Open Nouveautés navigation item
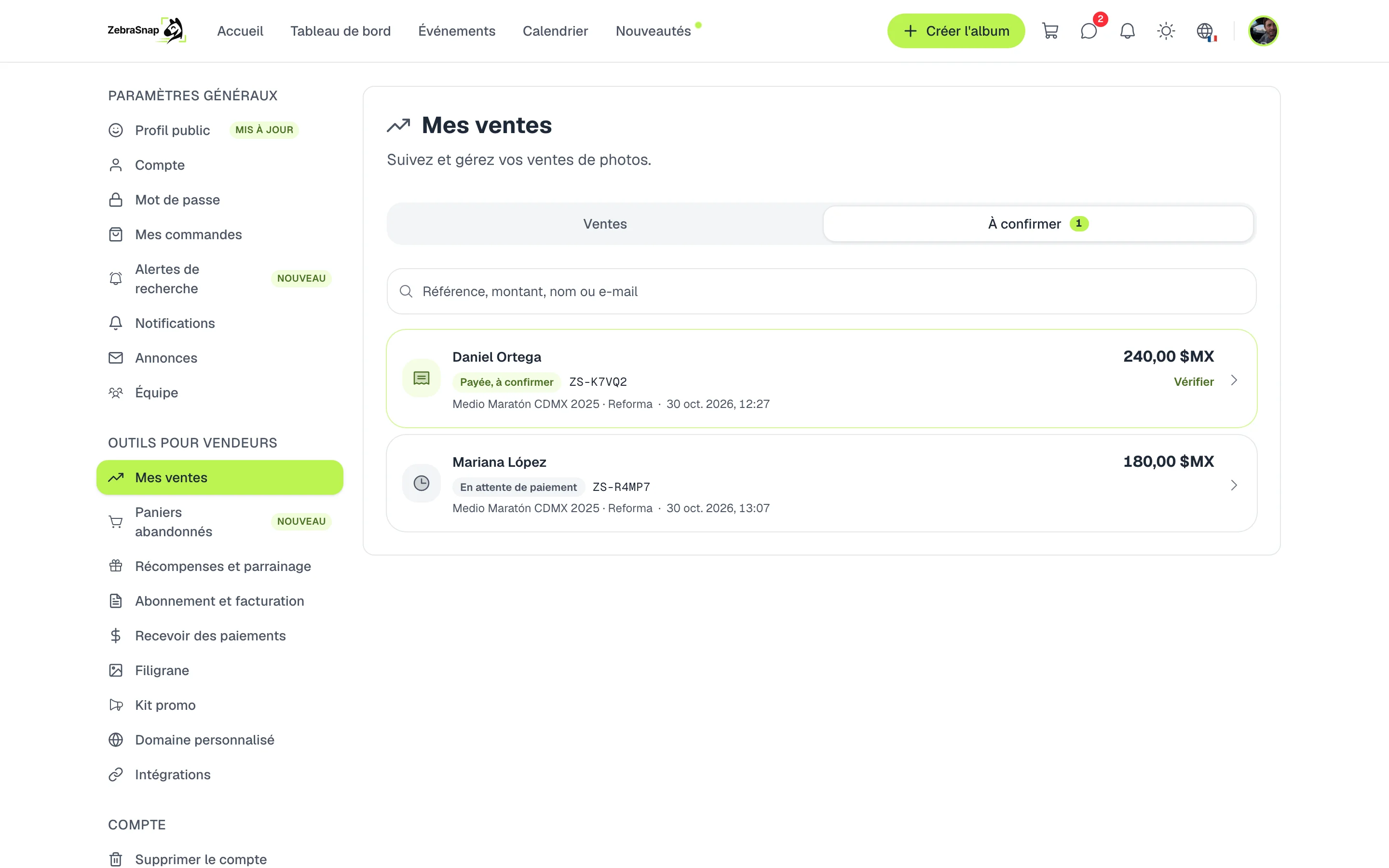Image resolution: width=1389 pixels, height=868 pixels. 653,31
